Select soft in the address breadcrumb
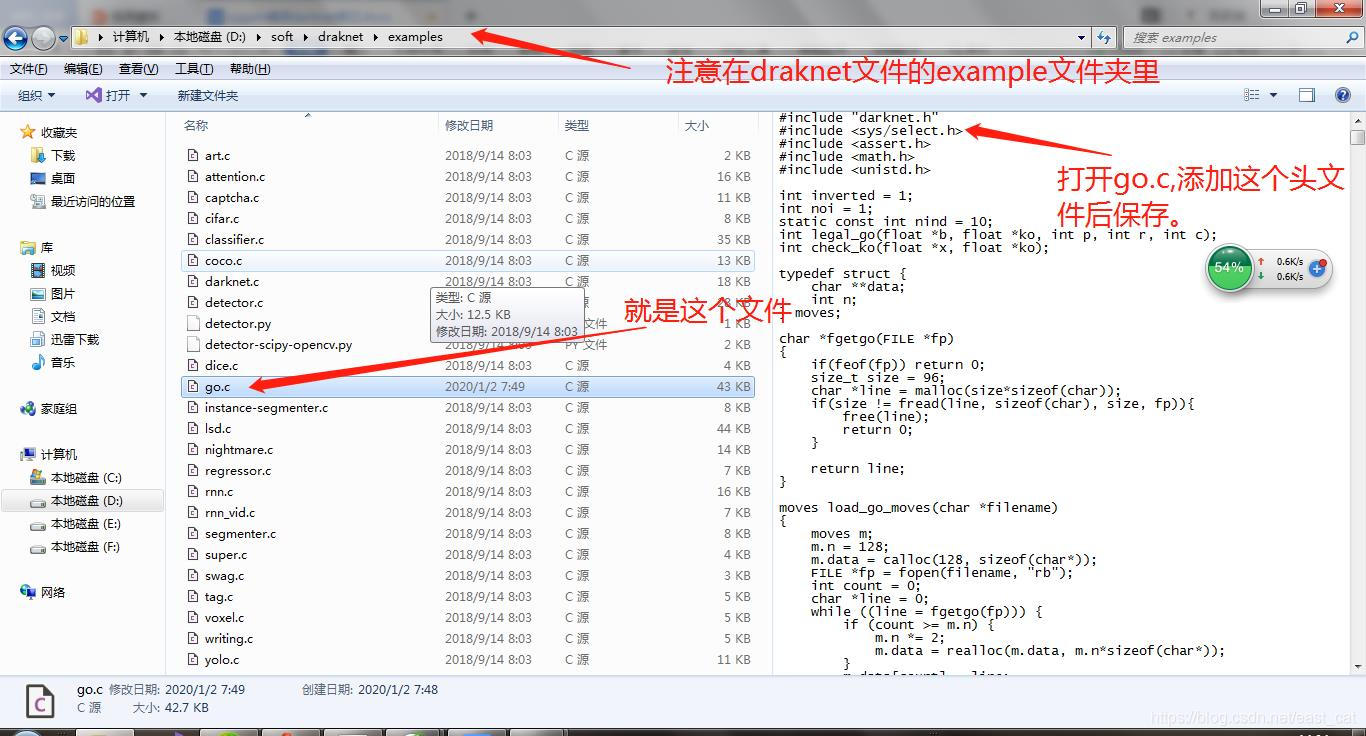This screenshot has height=736, width=1366. pos(282,37)
